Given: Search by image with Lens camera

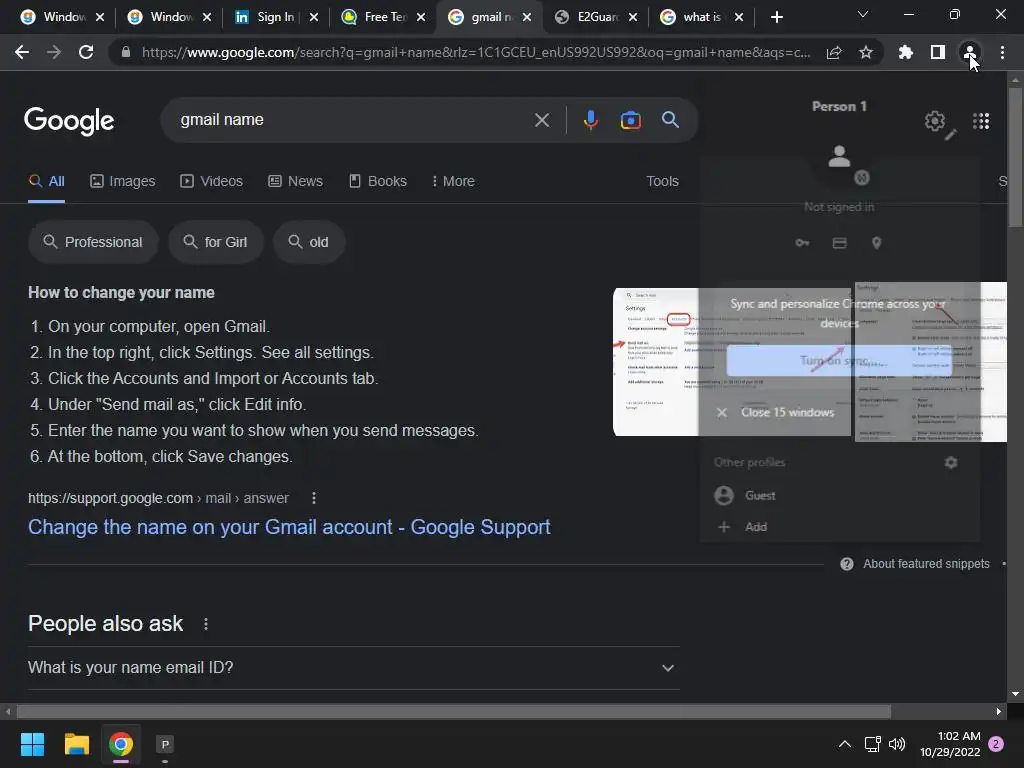Looking at the screenshot, I should coord(630,120).
